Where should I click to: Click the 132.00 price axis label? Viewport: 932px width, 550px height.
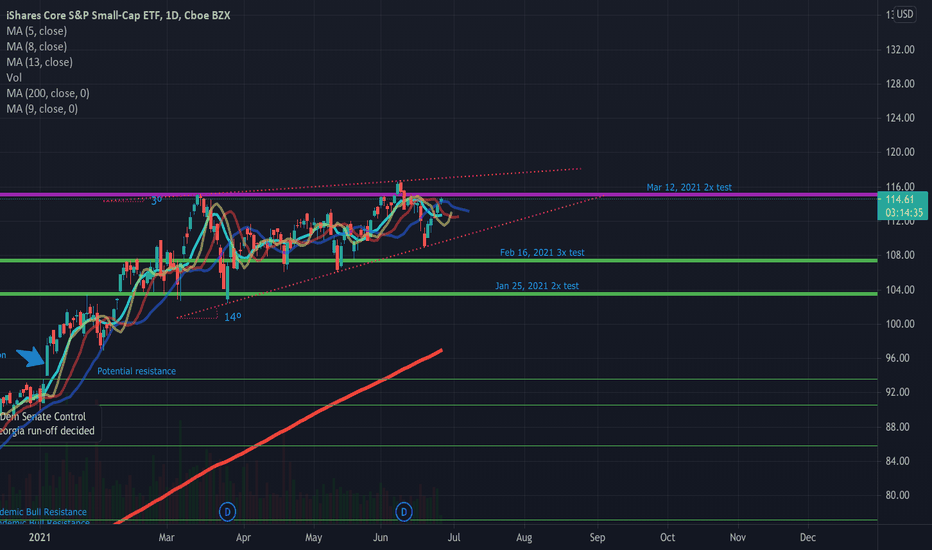[900, 50]
